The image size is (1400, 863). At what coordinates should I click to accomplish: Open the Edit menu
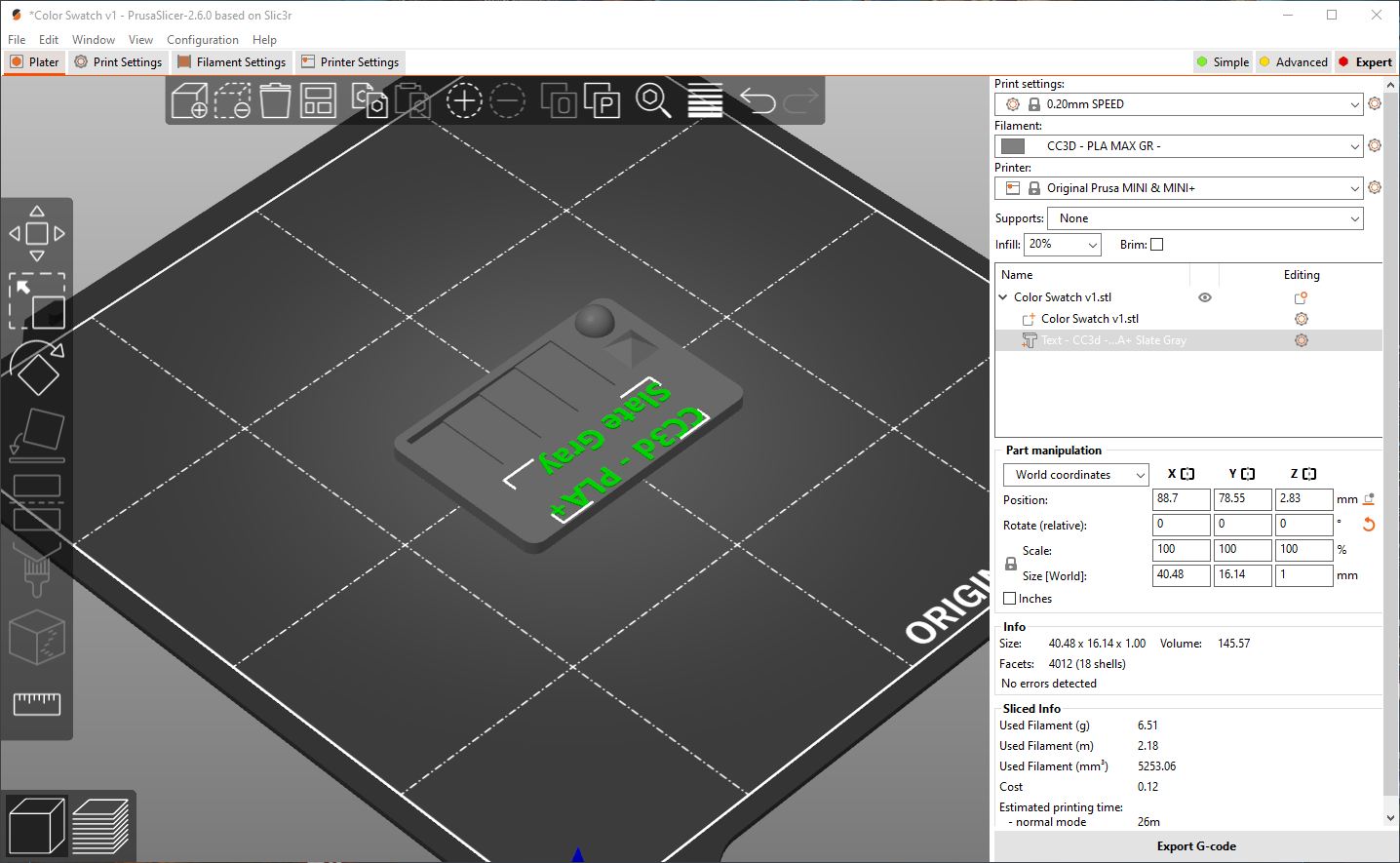click(49, 40)
